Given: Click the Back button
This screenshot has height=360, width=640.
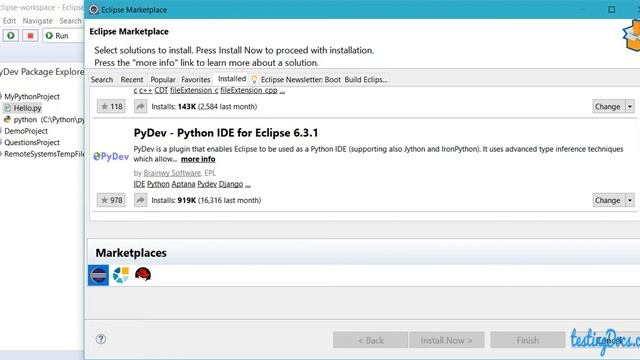Looking at the screenshot, I should point(370,340).
